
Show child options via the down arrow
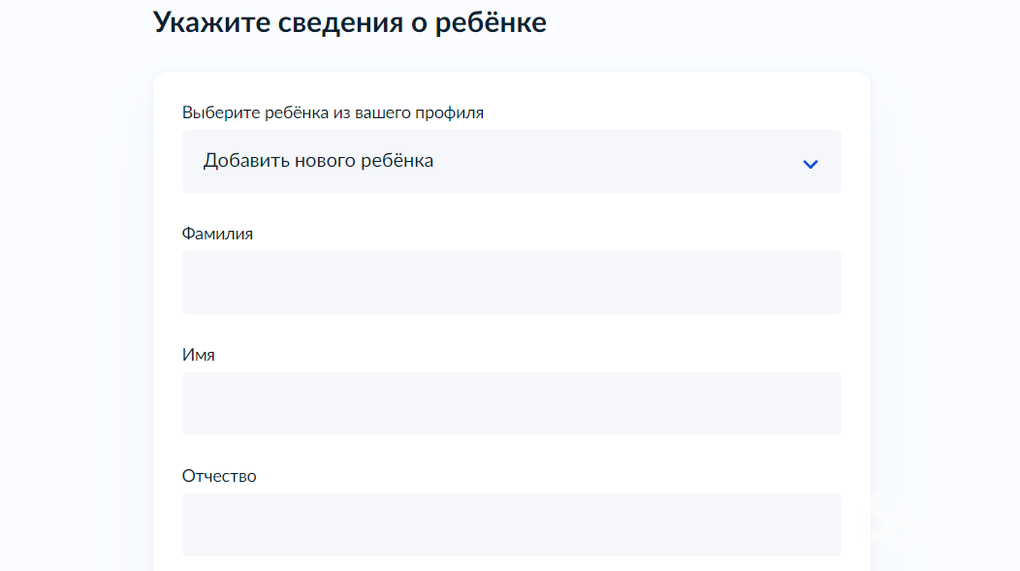click(810, 163)
